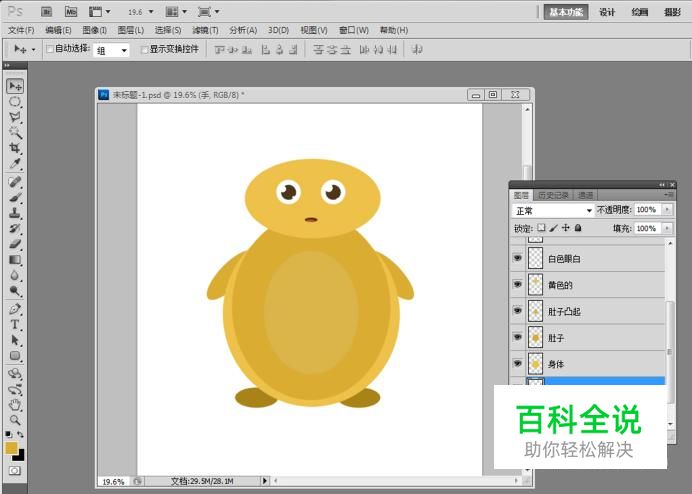Click the 基本功能 workspace button
The height and width of the screenshot is (494, 692).
(567, 12)
